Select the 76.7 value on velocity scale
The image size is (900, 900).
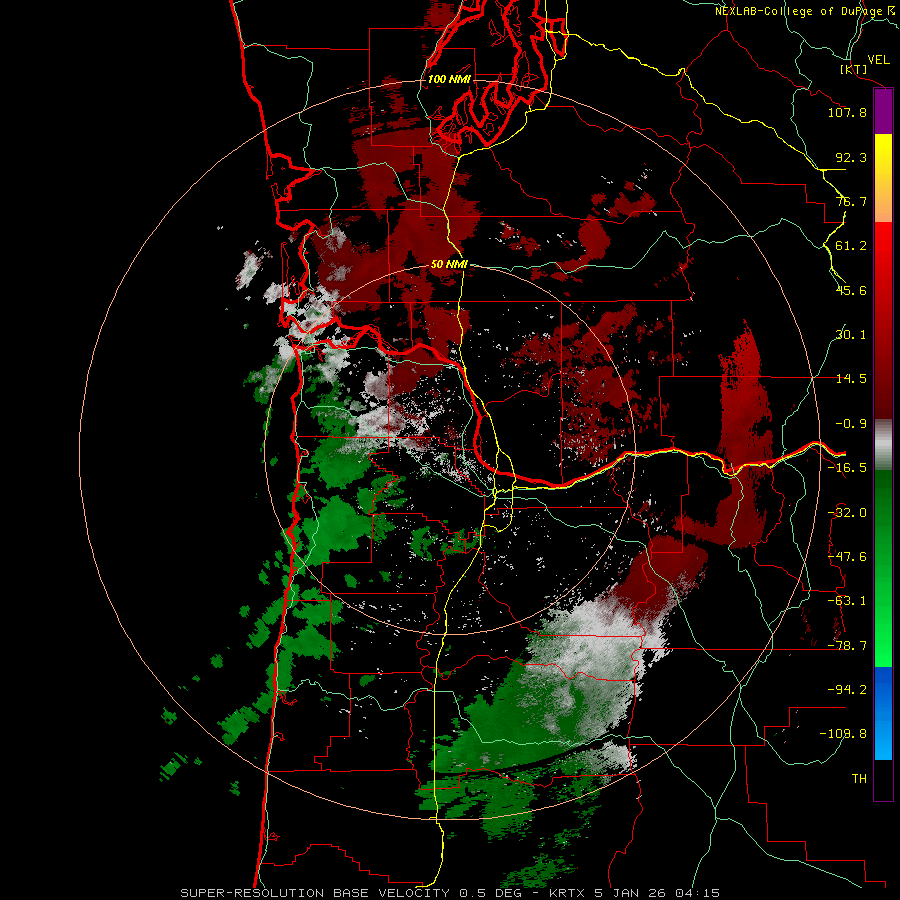coord(851,201)
